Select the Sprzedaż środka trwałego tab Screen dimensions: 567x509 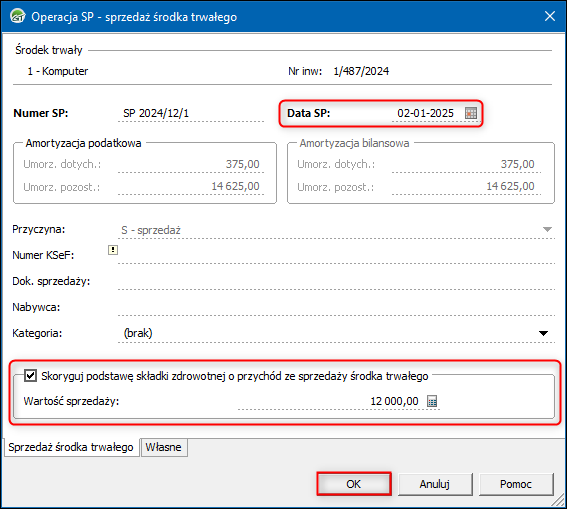(71, 447)
